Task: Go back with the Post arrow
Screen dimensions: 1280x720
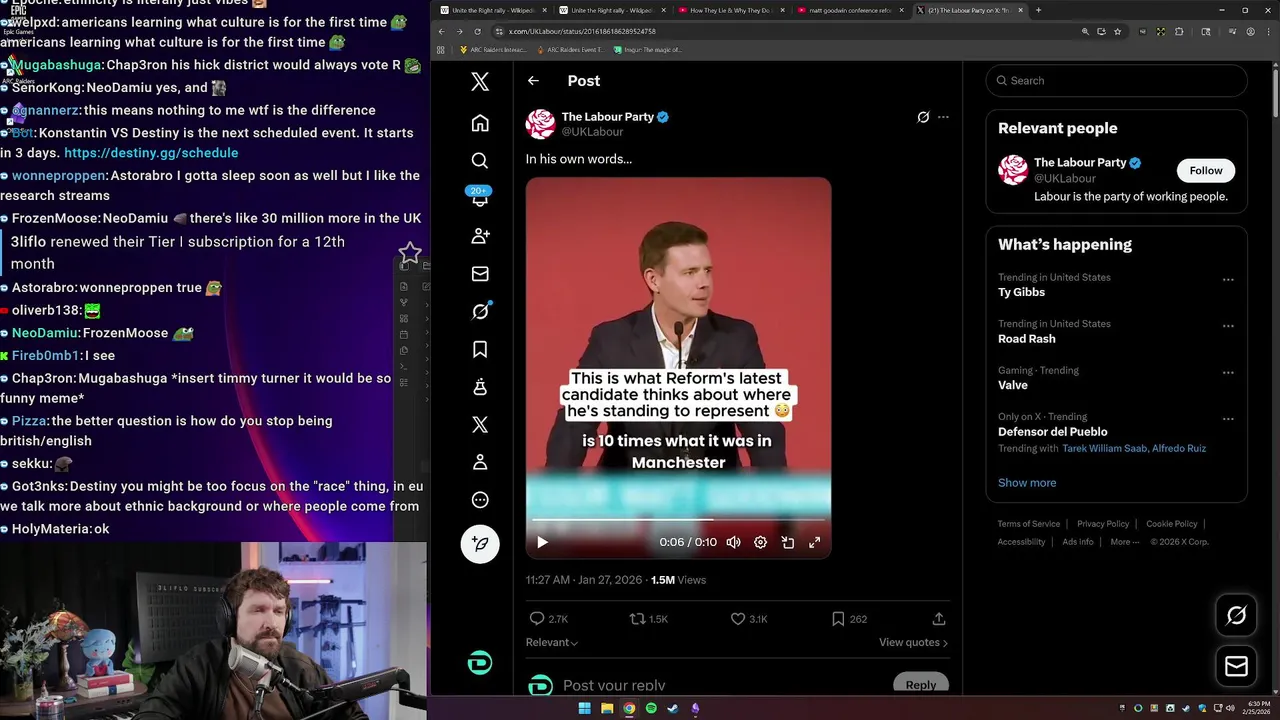Action: pos(533,81)
